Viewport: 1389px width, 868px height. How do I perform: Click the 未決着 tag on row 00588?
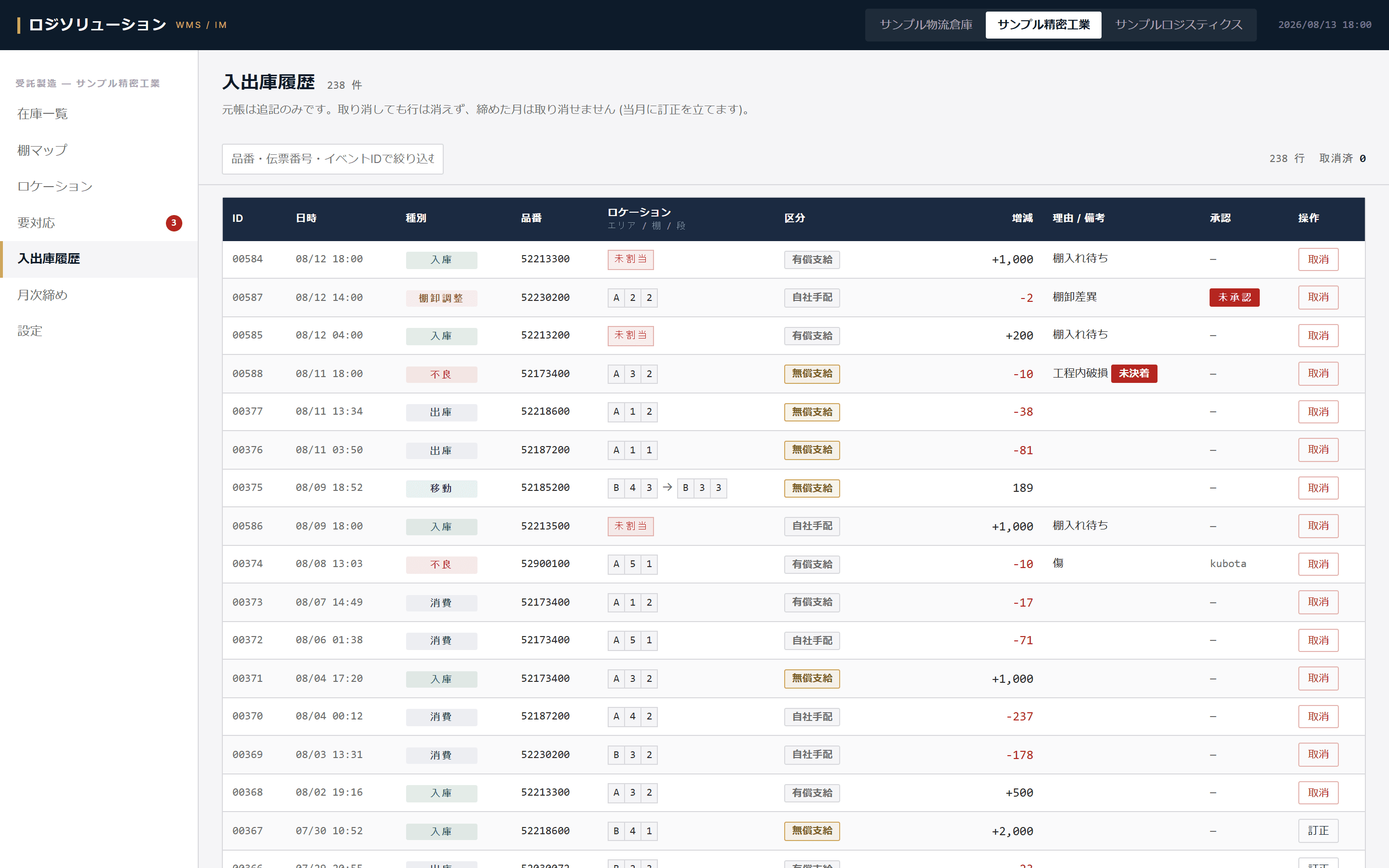point(1133,374)
